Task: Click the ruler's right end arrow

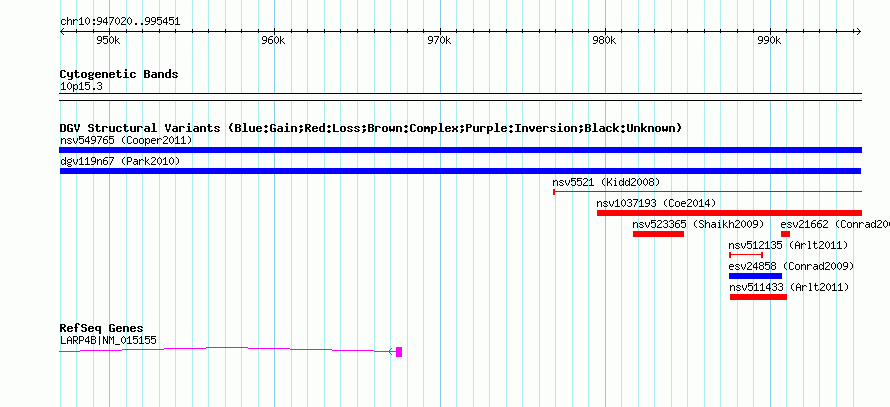Action: tap(858, 32)
